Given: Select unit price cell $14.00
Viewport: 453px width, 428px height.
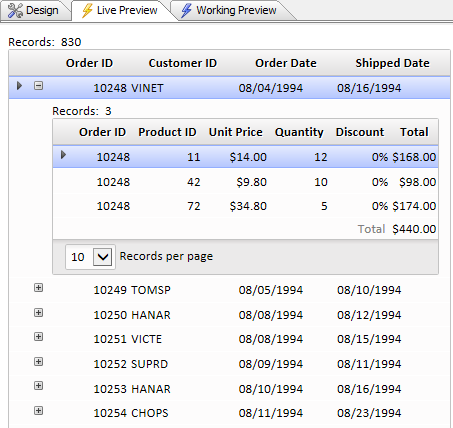Looking at the screenshot, I should [x=248, y=157].
